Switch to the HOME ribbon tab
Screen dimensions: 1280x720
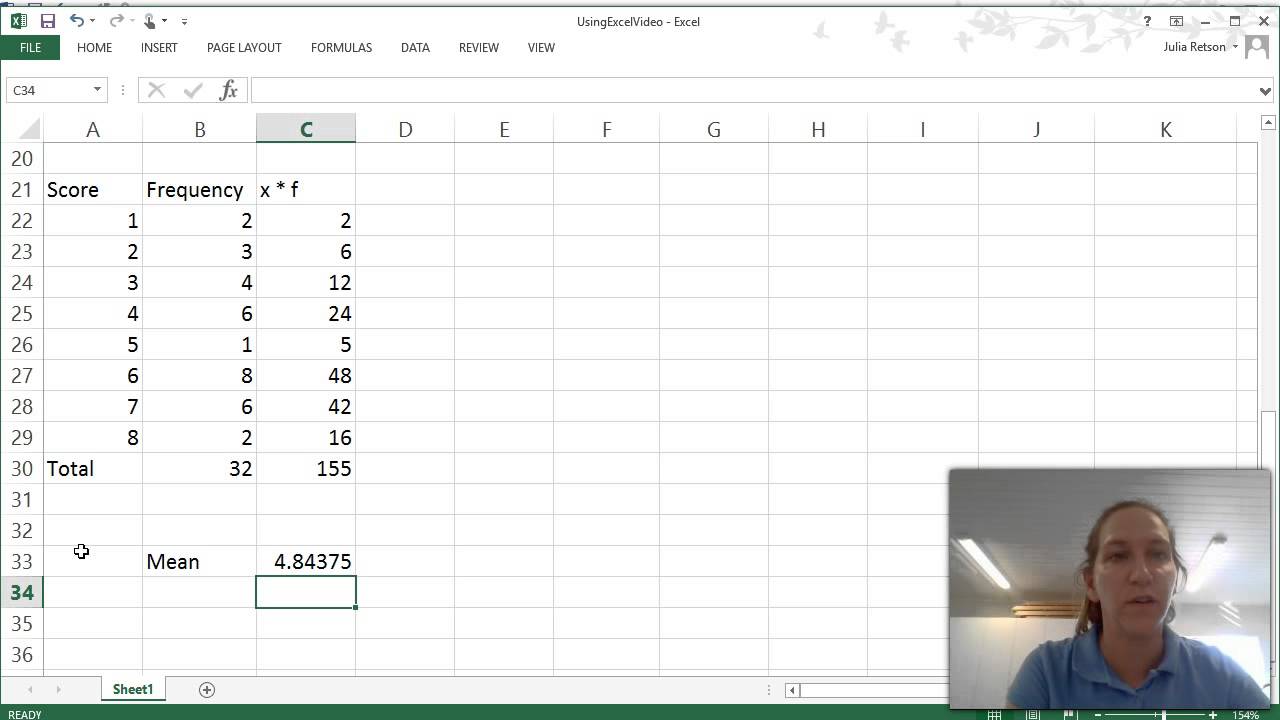94,47
